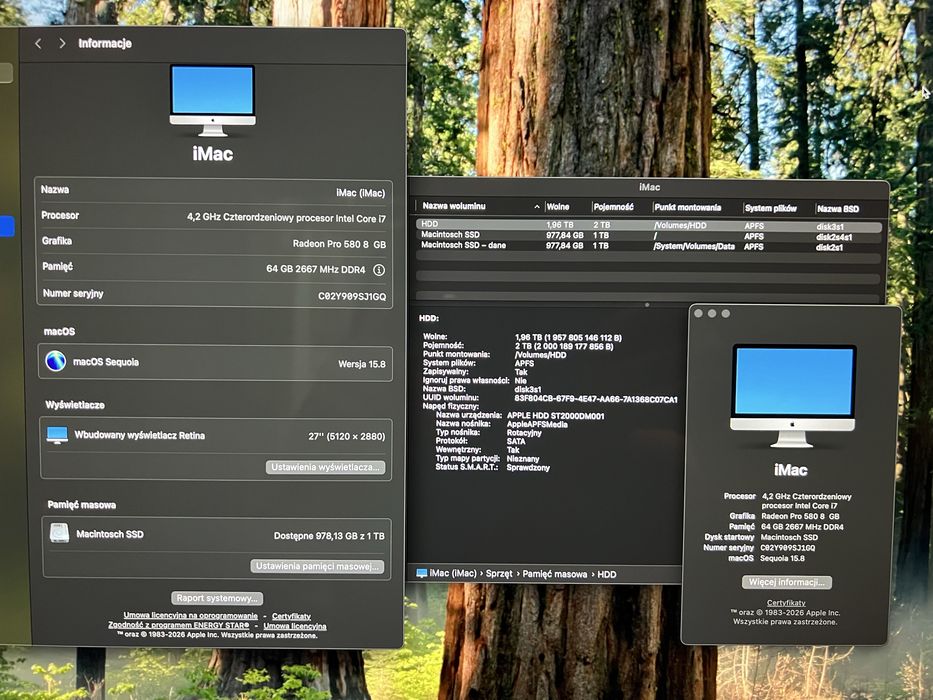Image resolution: width=933 pixels, height=700 pixels.
Task: Click the Macintosh SSD drive icon
Action: [60, 533]
